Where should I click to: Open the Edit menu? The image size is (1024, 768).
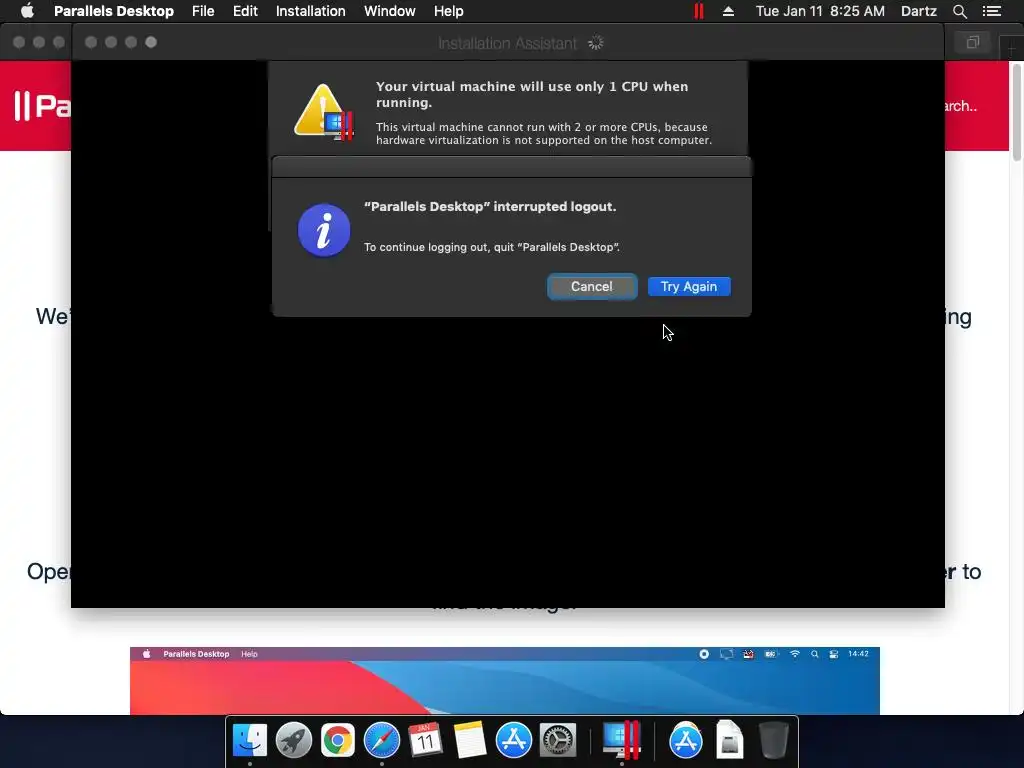coord(245,11)
